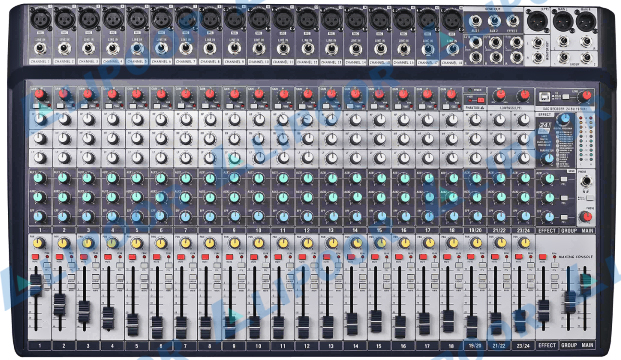Click channel 6 blue effect send knob
The height and width of the screenshot is (360, 621).
[161, 216]
